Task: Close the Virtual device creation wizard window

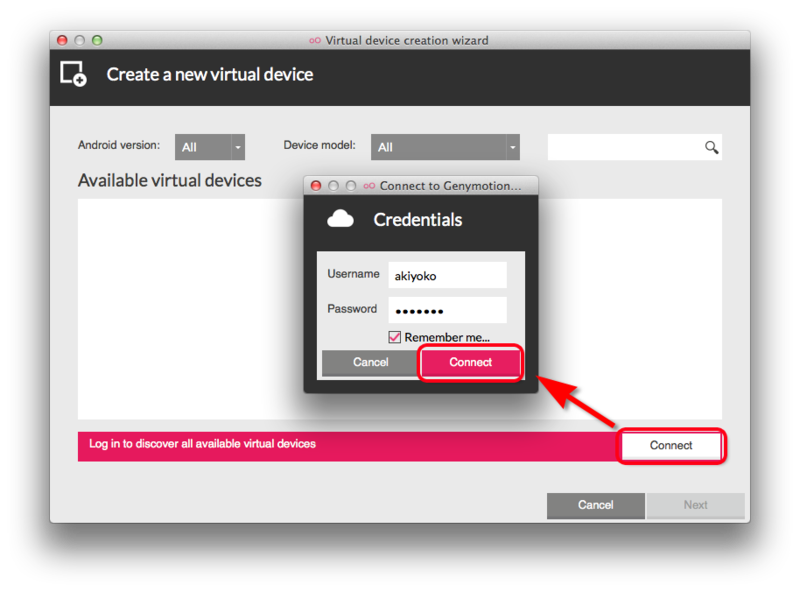Action: (62, 40)
